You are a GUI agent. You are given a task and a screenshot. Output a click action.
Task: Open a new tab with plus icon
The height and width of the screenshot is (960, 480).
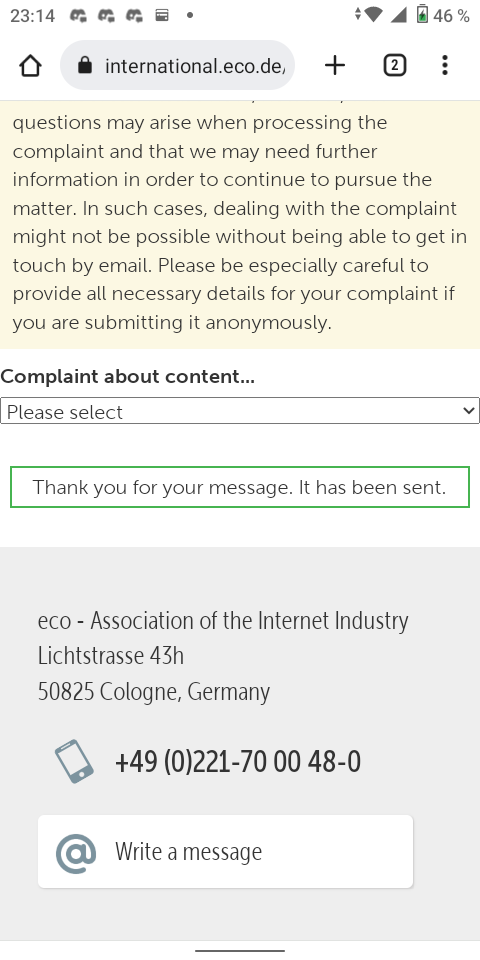(335, 66)
